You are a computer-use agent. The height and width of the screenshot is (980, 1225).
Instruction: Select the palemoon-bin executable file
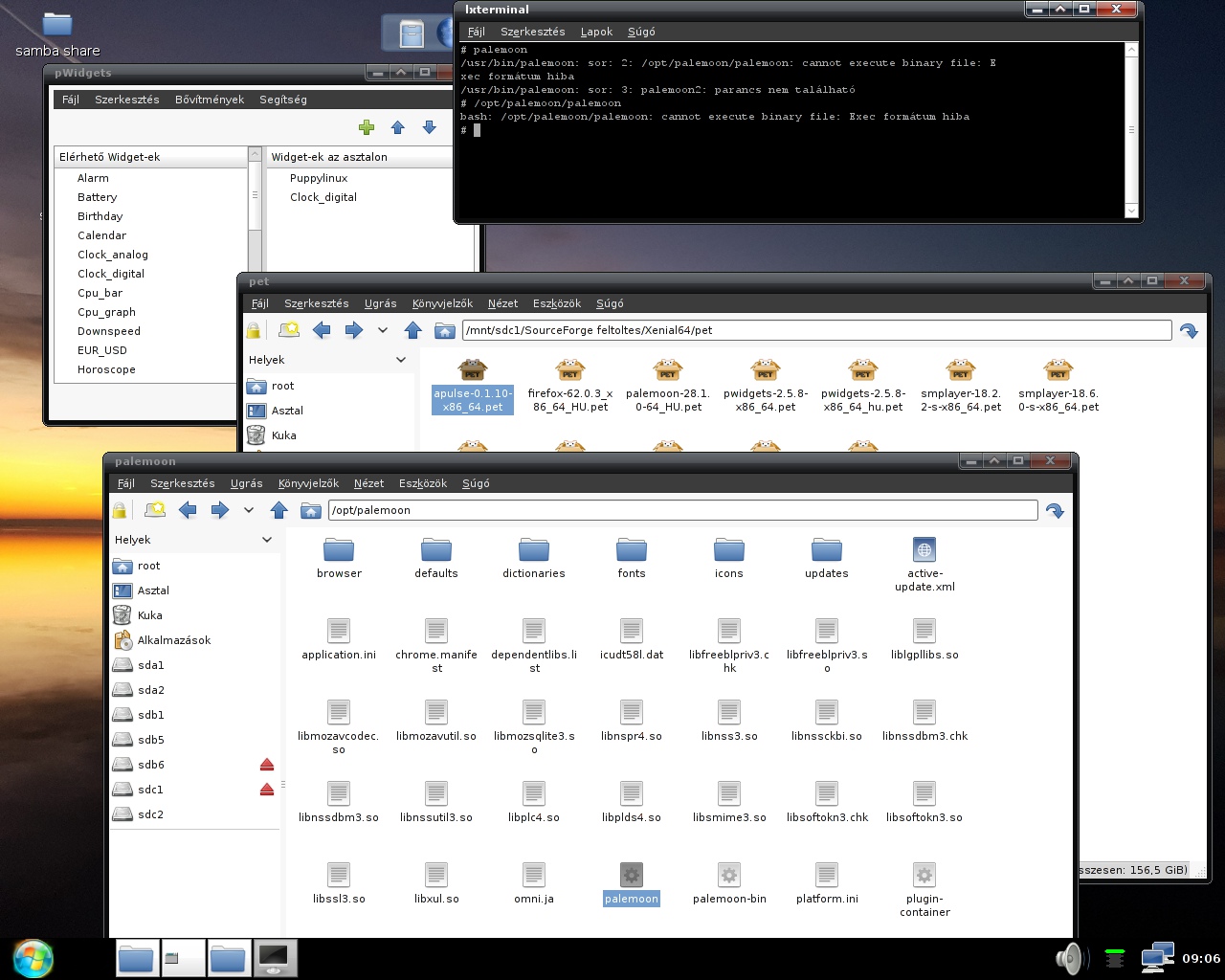pos(729,883)
